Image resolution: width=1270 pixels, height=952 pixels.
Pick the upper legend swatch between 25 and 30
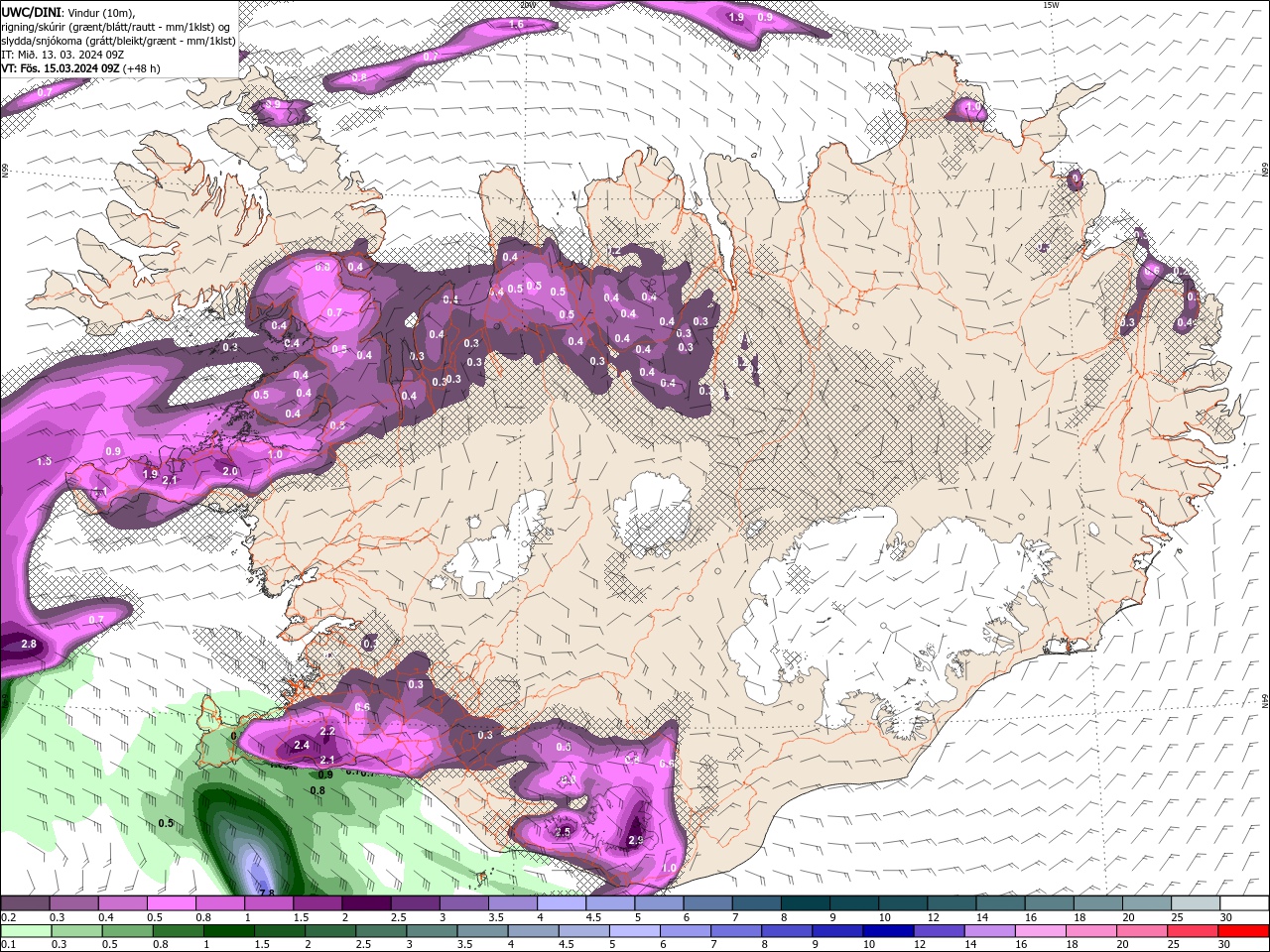tap(1196, 903)
